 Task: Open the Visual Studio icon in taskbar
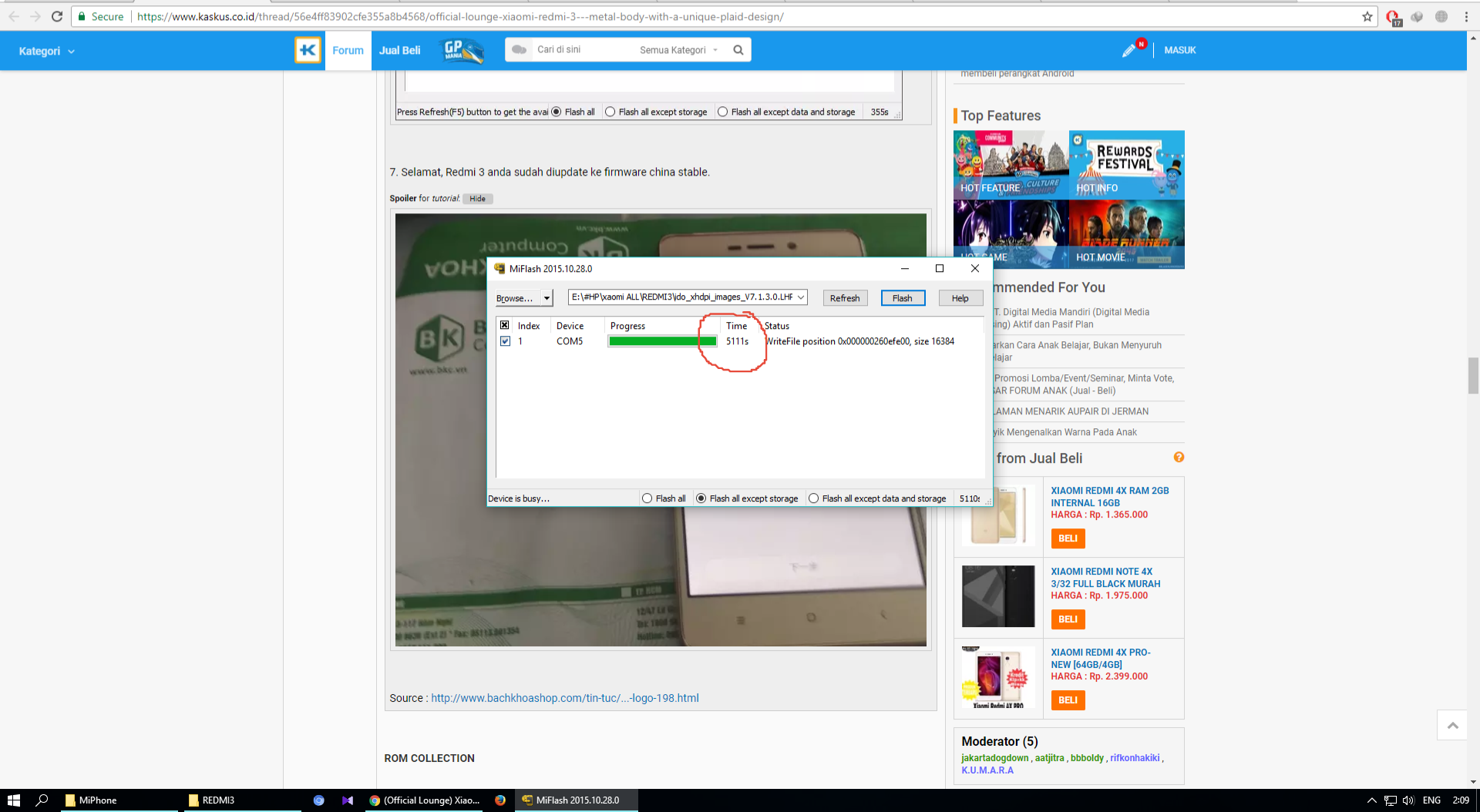[x=348, y=800]
